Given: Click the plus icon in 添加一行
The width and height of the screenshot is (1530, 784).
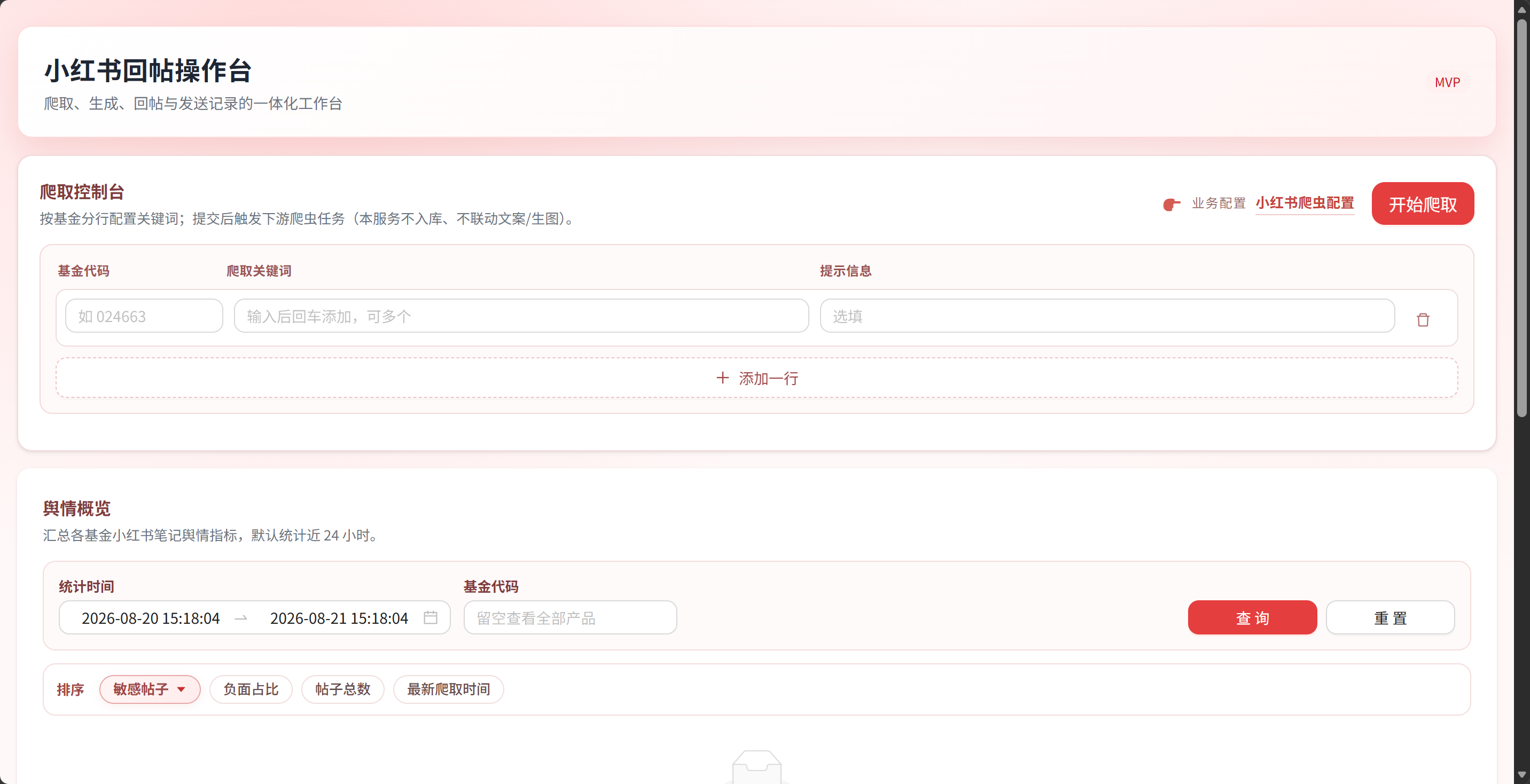Looking at the screenshot, I should coord(722,378).
